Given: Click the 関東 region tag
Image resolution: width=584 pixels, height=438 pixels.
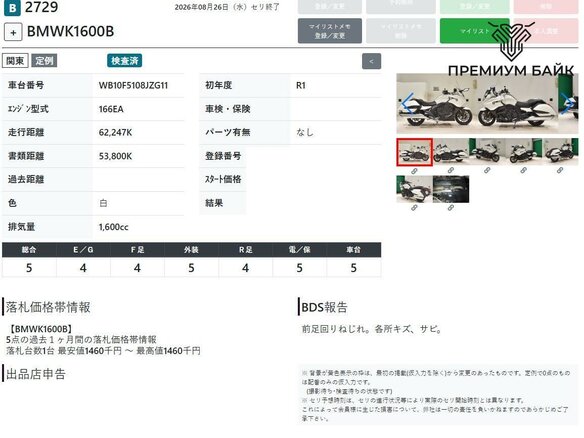Looking at the screenshot, I should click(15, 61).
